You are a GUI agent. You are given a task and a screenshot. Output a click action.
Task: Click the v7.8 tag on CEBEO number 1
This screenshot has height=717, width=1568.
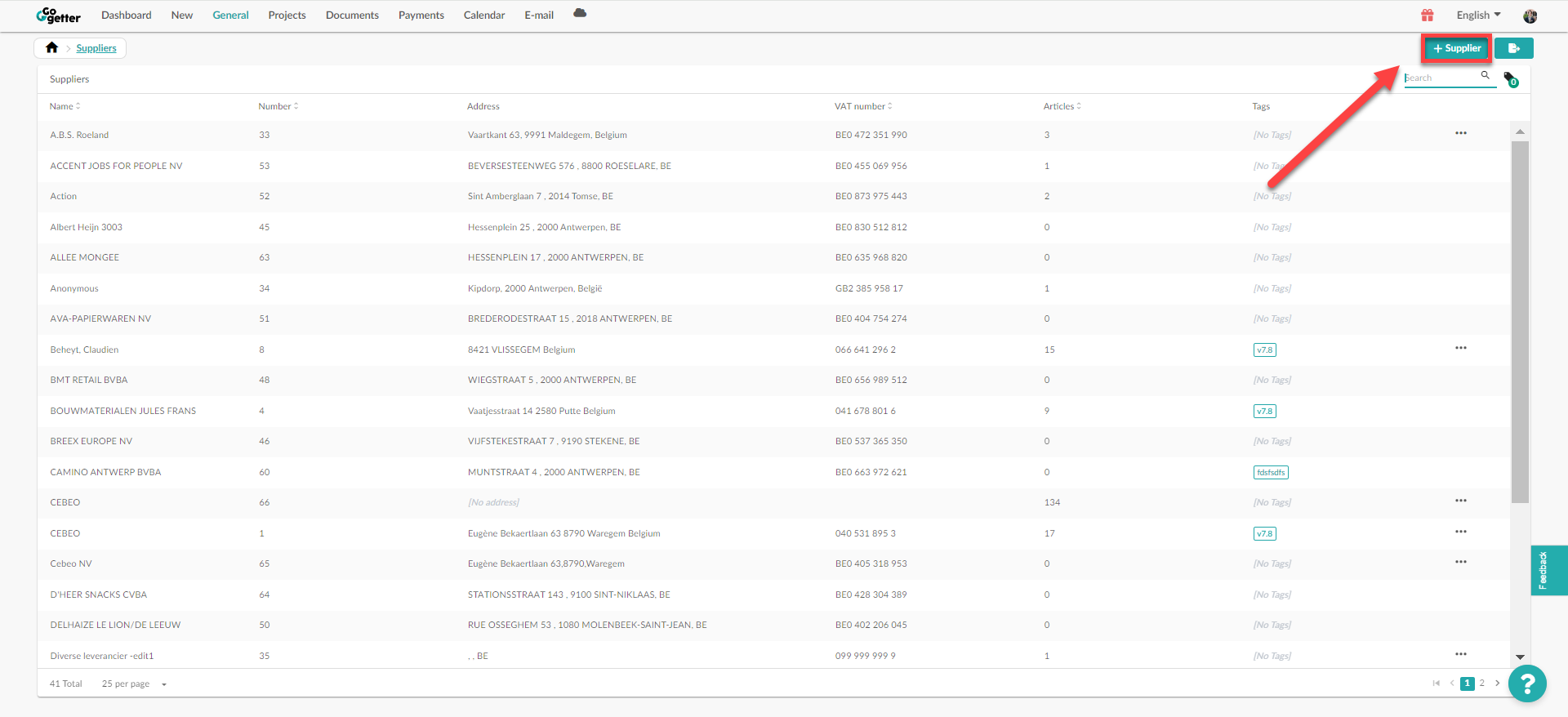1265,533
